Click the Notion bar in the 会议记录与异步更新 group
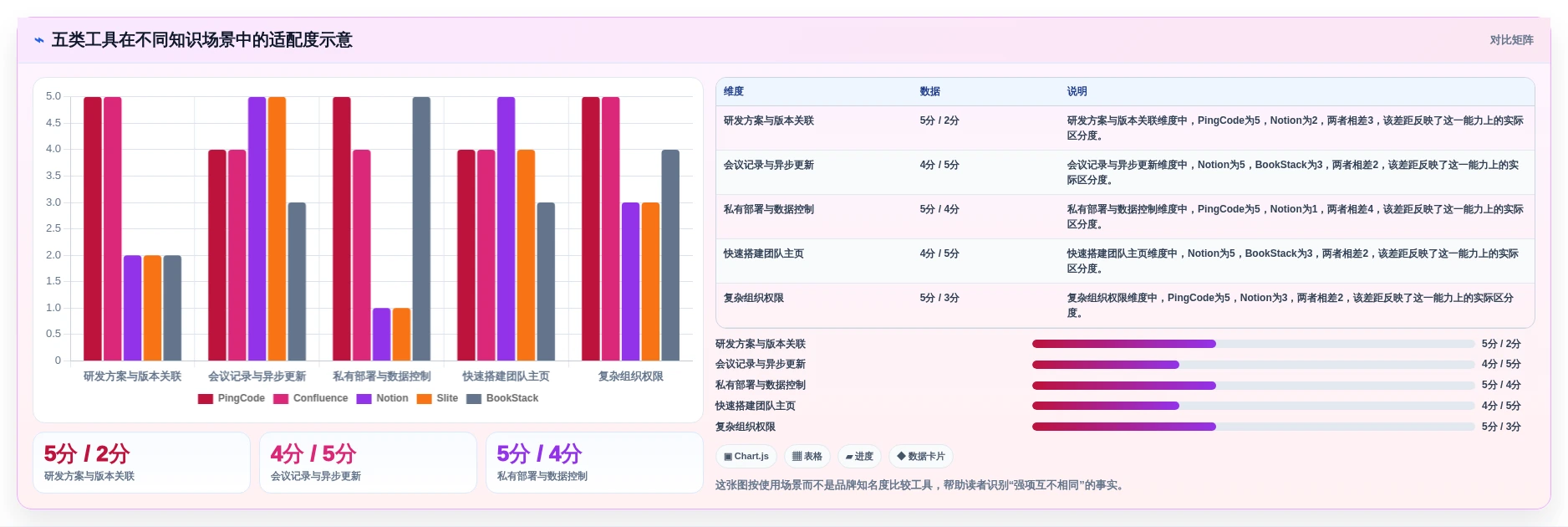Image resolution: width=1568 pixels, height=527 pixels. (257, 228)
